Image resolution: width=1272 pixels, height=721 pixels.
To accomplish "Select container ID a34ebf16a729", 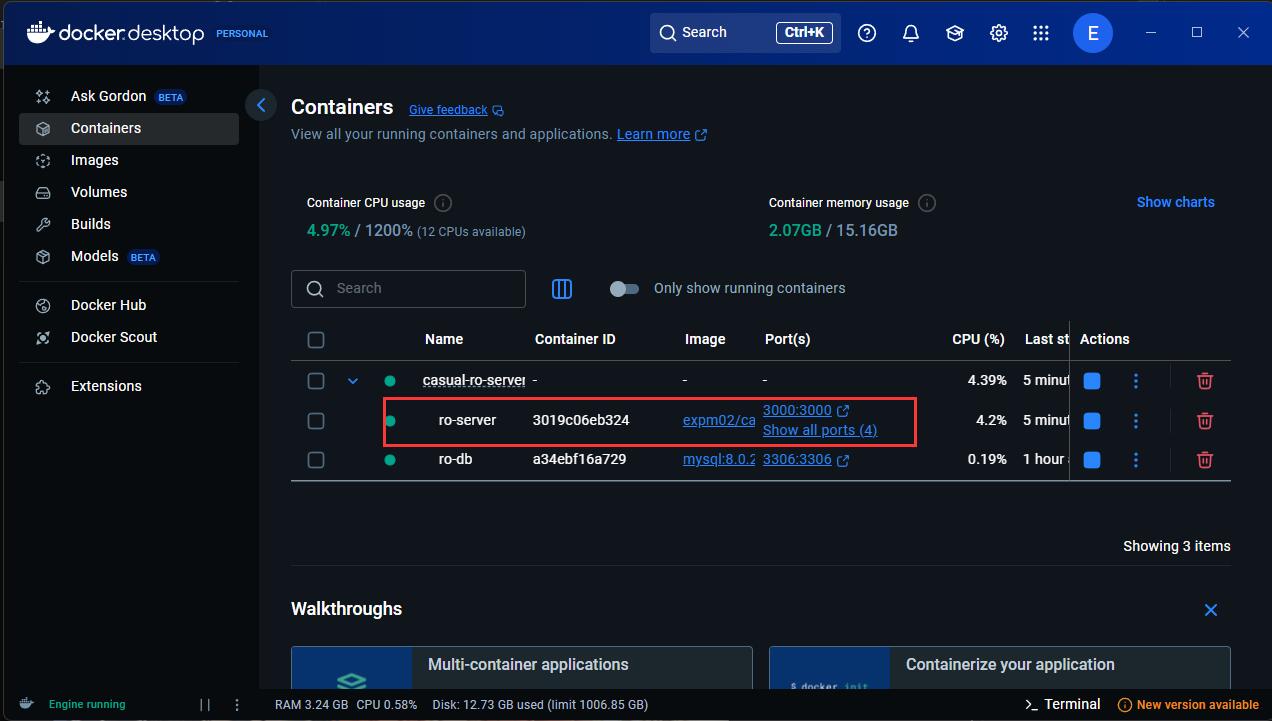I will point(580,459).
